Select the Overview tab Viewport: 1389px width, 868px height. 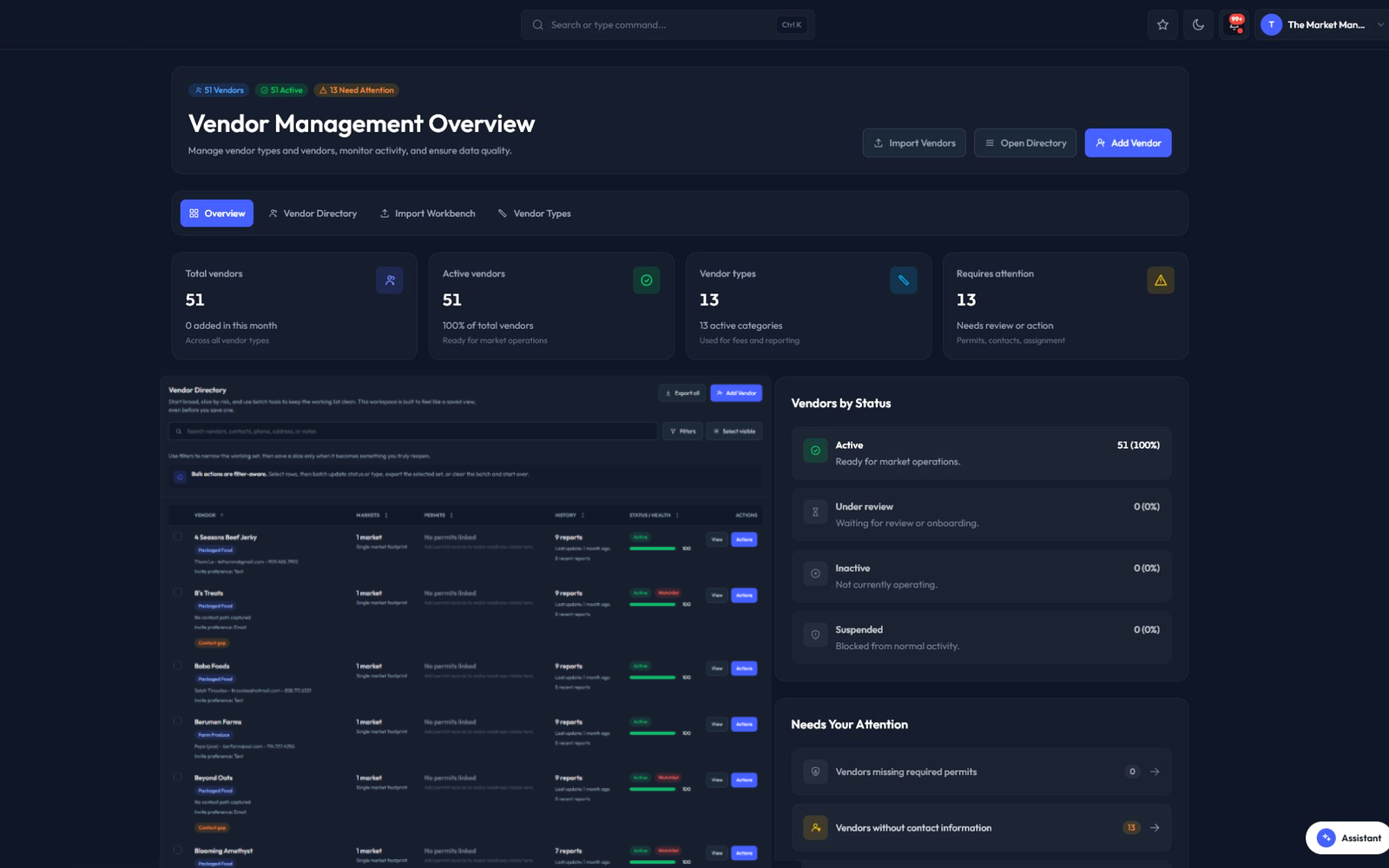click(217, 214)
